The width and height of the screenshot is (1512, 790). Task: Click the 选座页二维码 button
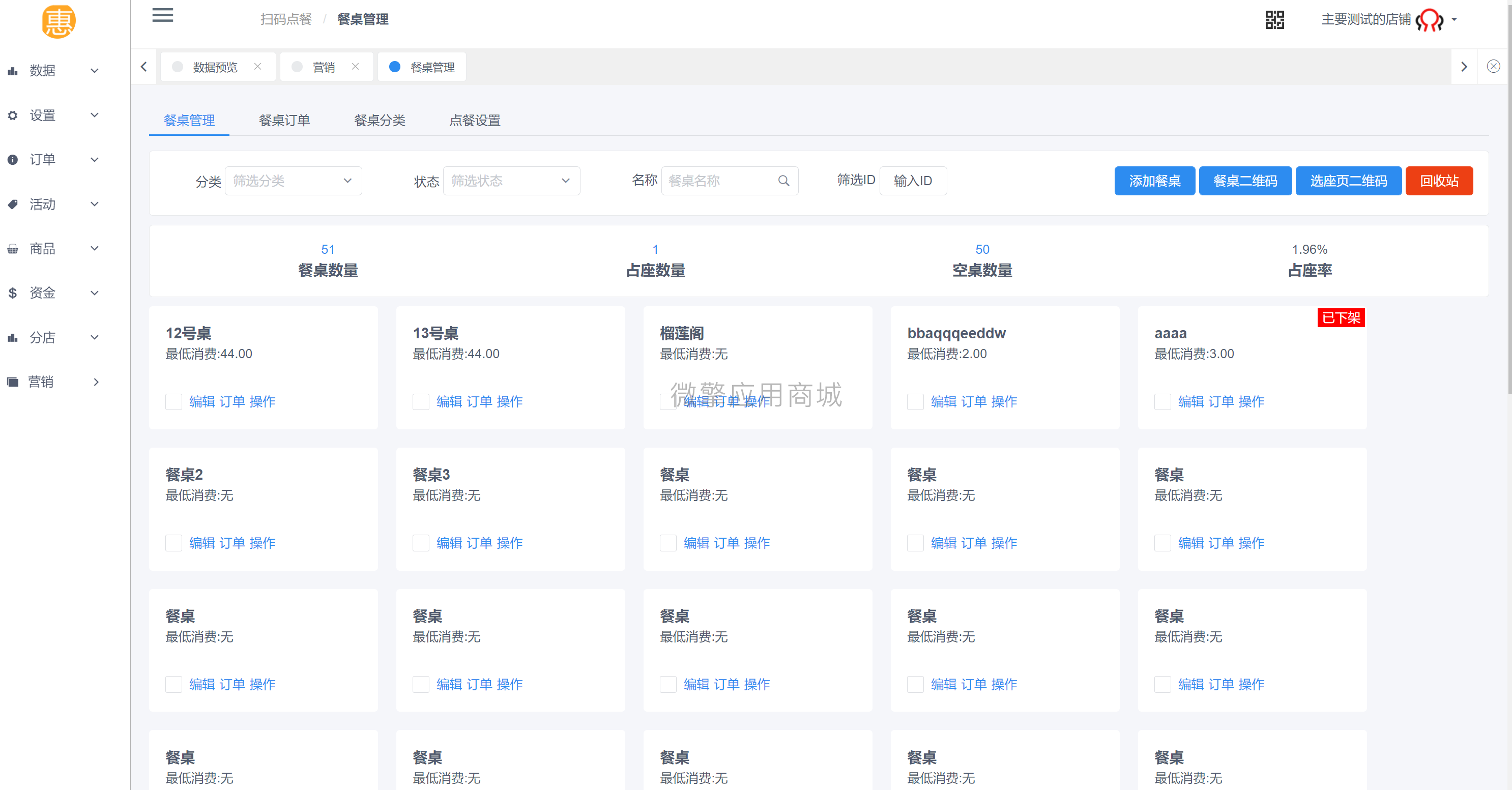pos(1348,181)
